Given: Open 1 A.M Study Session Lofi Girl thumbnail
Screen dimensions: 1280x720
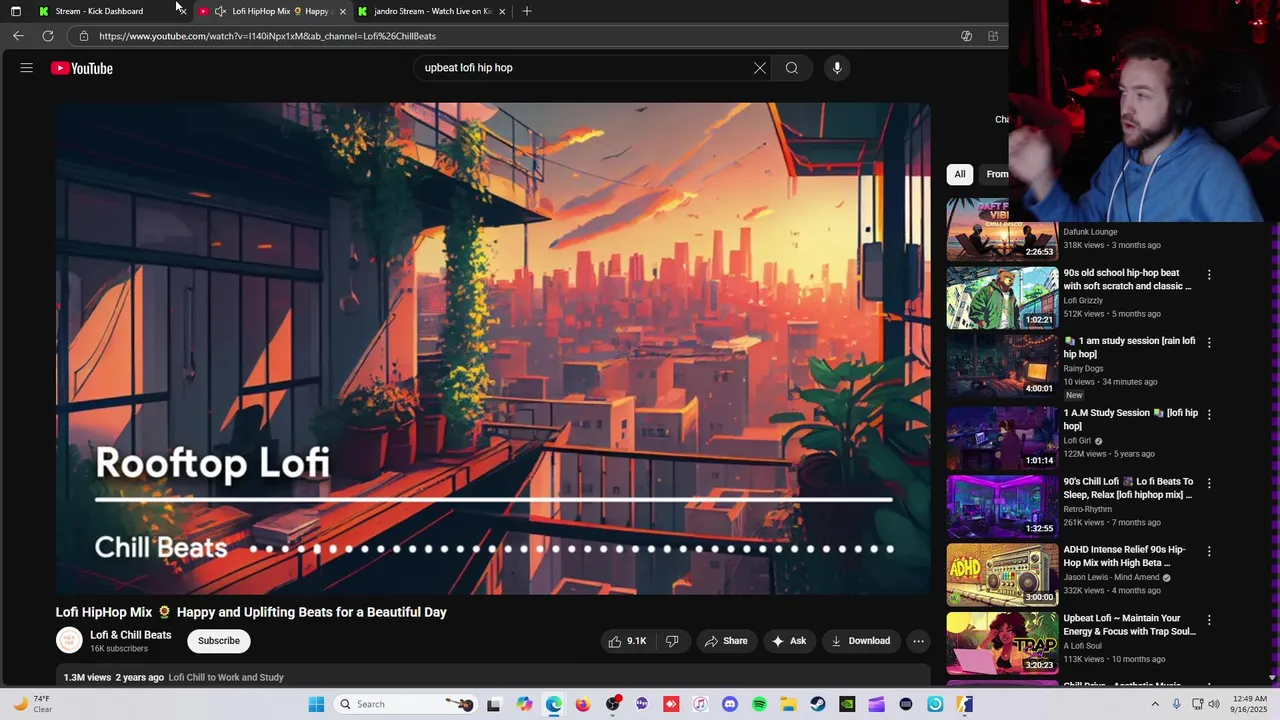Looking at the screenshot, I should (1002, 438).
